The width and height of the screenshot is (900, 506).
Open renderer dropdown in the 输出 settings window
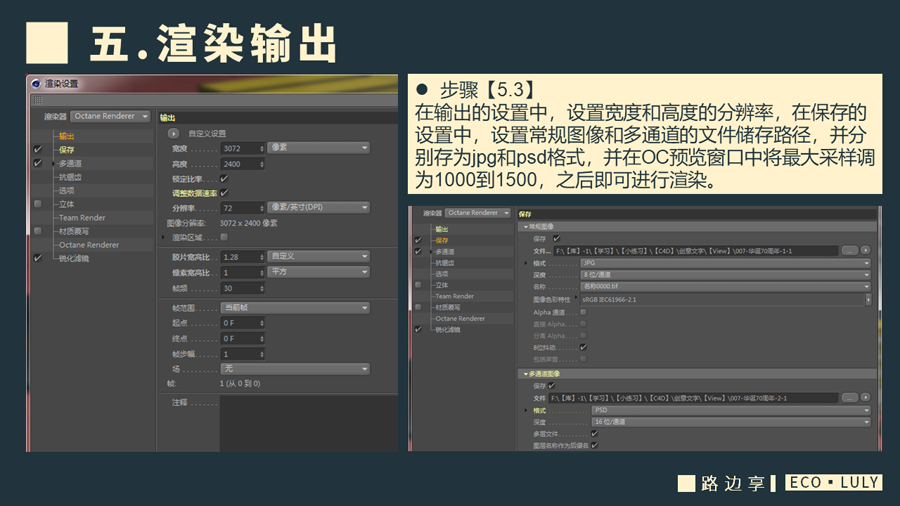click(x=111, y=116)
